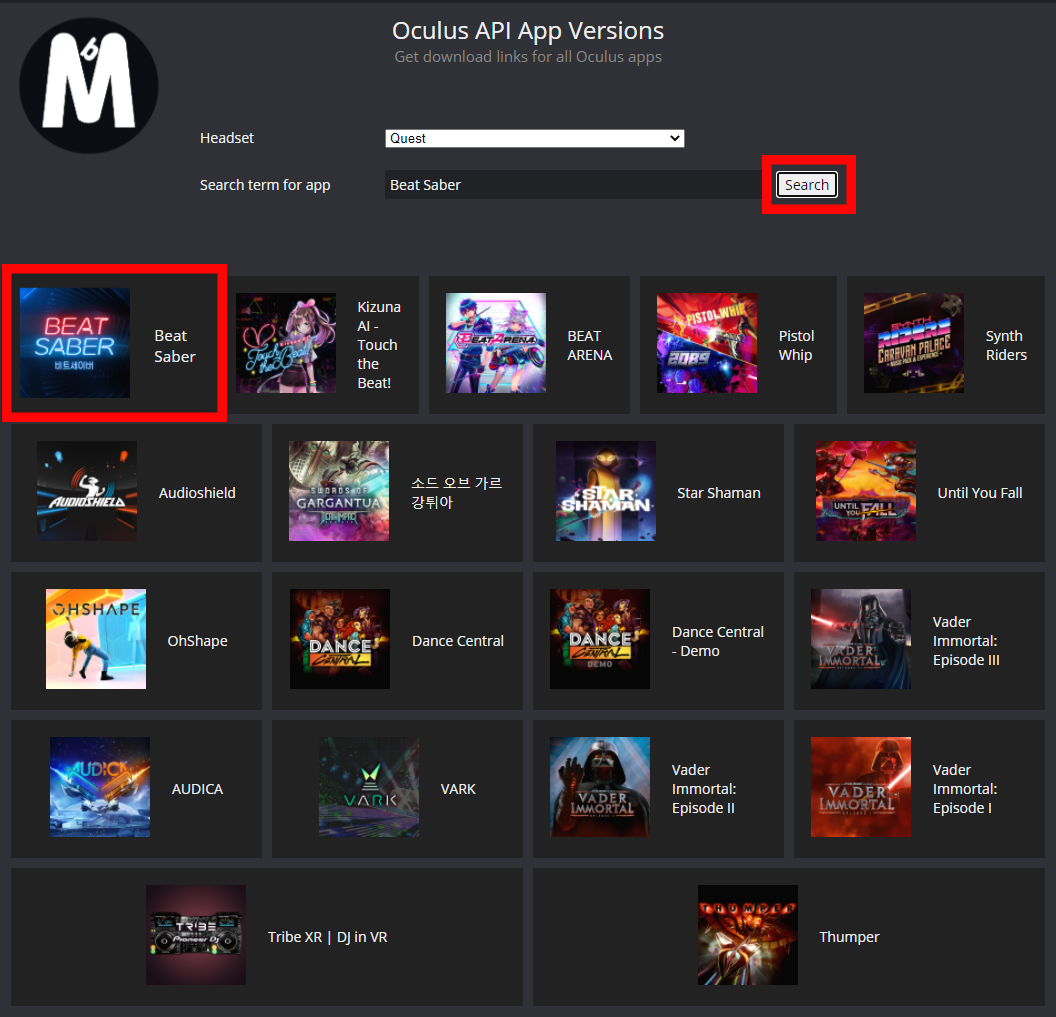This screenshot has width=1056, height=1017.
Task: Click the search term input field
Action: [574, 185]
